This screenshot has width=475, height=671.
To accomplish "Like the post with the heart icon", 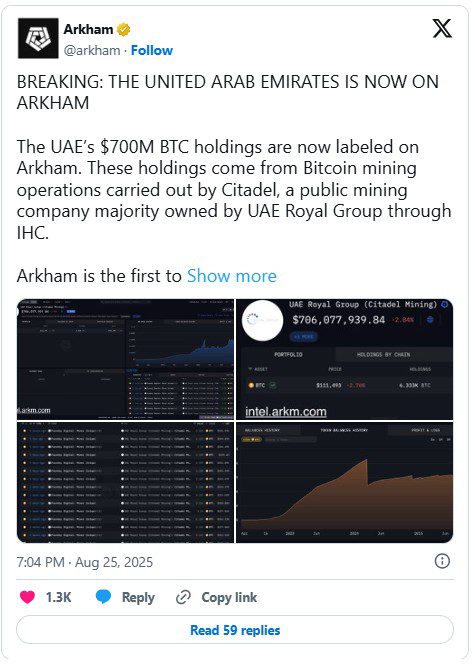I will coord(27,597).
